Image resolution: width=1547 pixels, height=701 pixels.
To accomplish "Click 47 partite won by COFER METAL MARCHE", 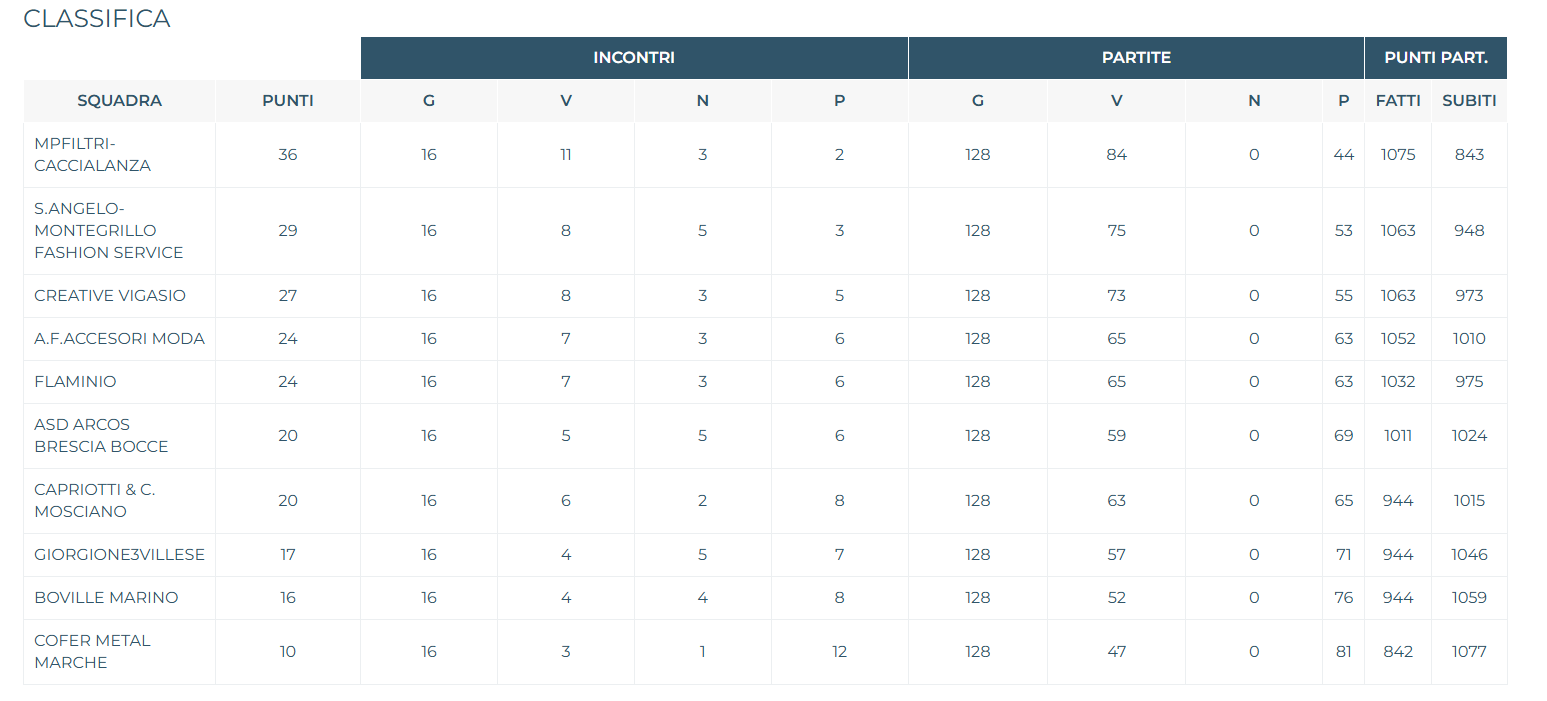I will pyautogui.click(x=1117, y=652).
